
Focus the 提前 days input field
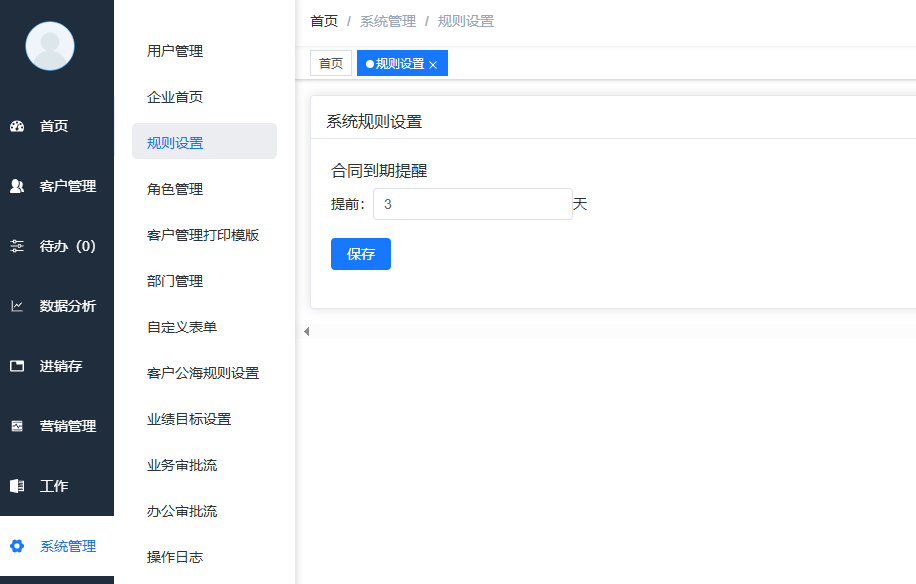(x=473, y=204)
